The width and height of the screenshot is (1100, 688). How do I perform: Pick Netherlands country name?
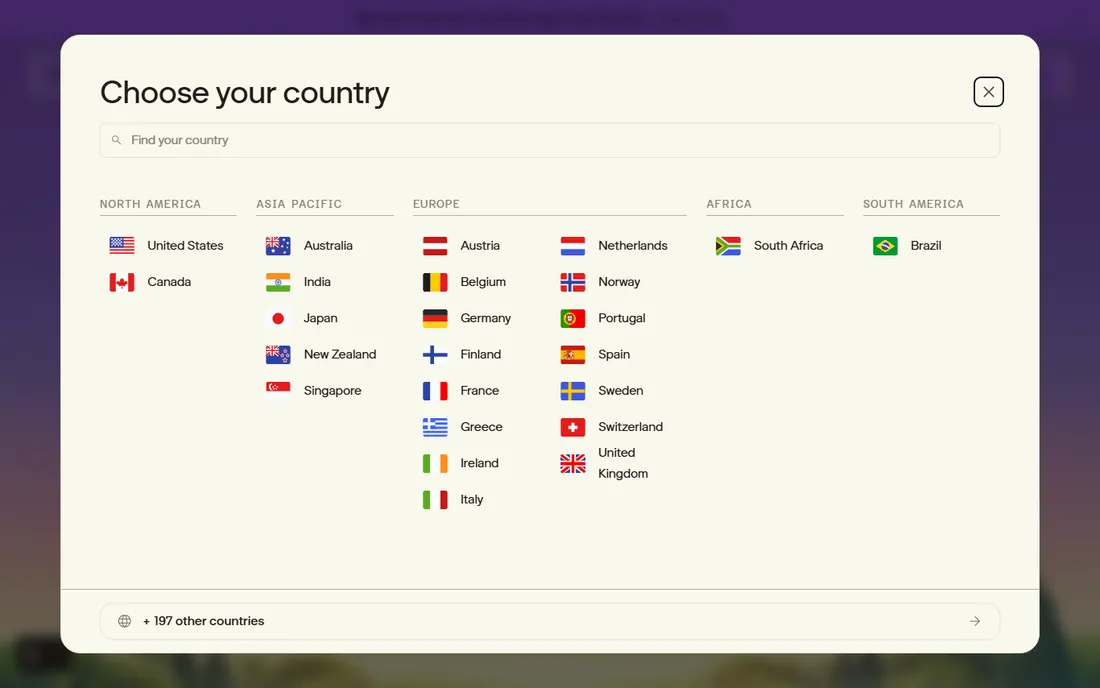[x=633, y=245]
